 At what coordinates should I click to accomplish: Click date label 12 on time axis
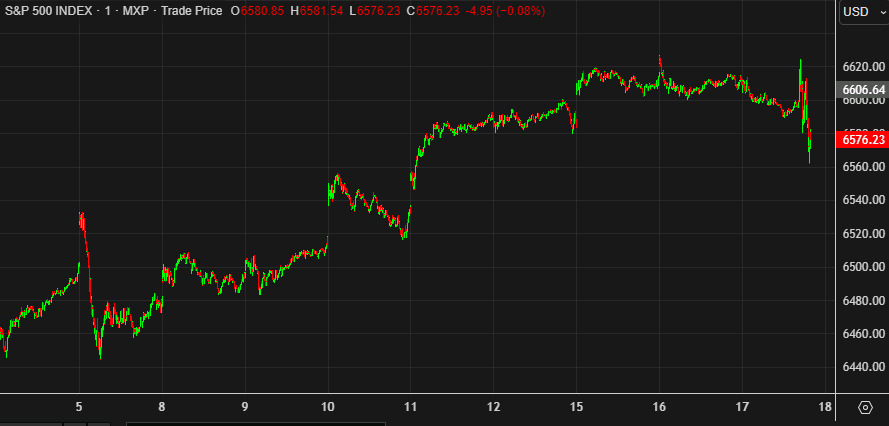point(494,407)
